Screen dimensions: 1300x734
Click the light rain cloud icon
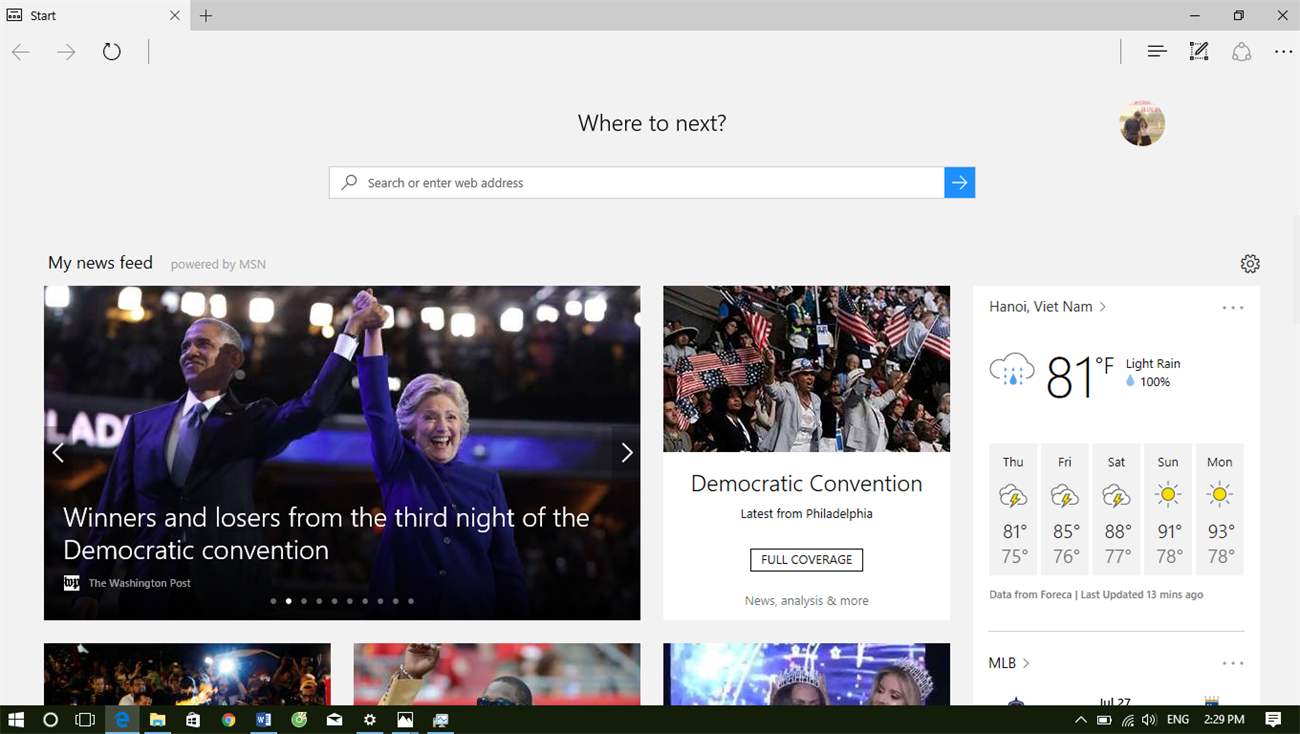[x=1012, y=370]
